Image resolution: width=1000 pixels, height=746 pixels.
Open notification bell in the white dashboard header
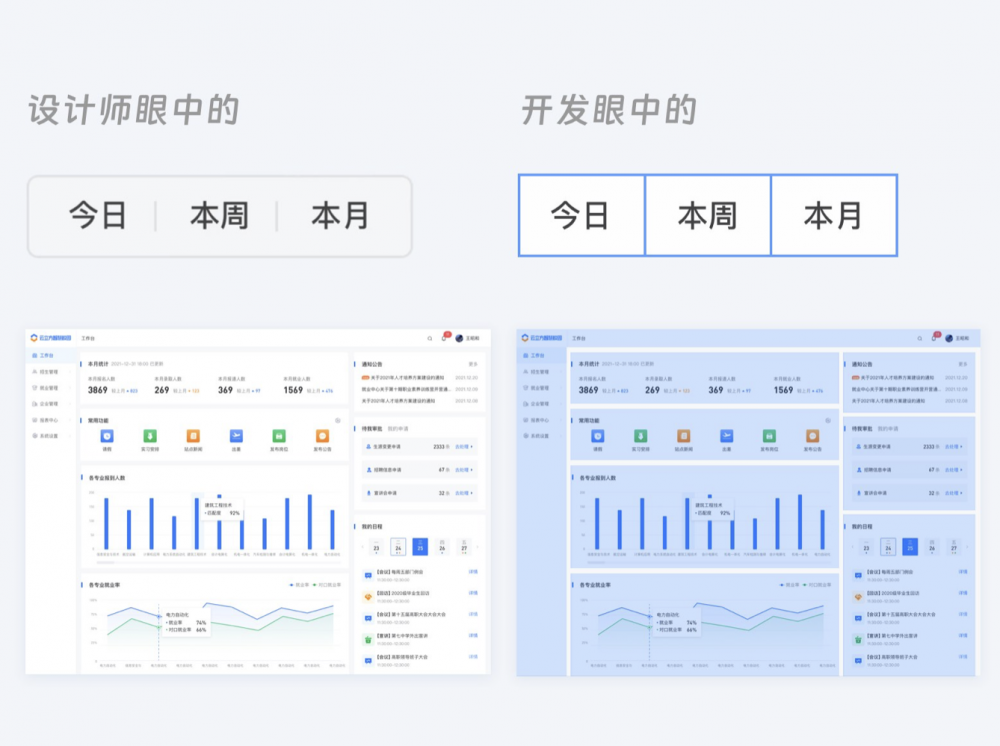[444, 339]
